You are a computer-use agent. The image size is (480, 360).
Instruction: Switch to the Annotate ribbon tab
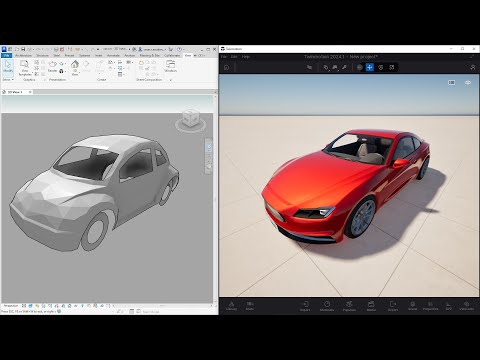(113, 55)
